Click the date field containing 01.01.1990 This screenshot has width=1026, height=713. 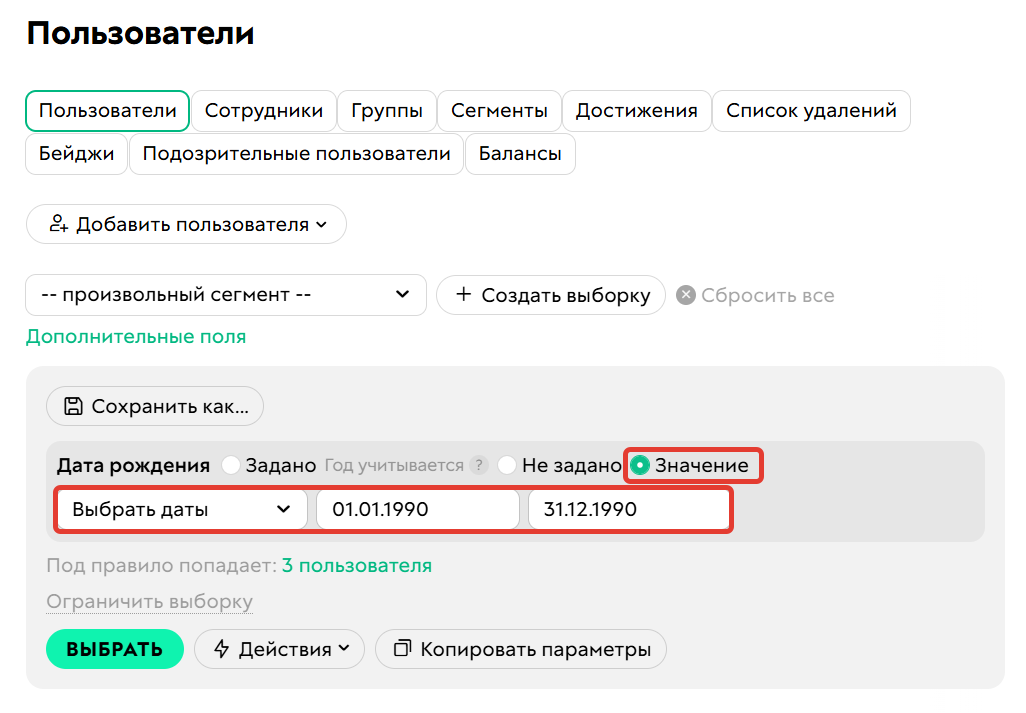(x=417, y=509)
